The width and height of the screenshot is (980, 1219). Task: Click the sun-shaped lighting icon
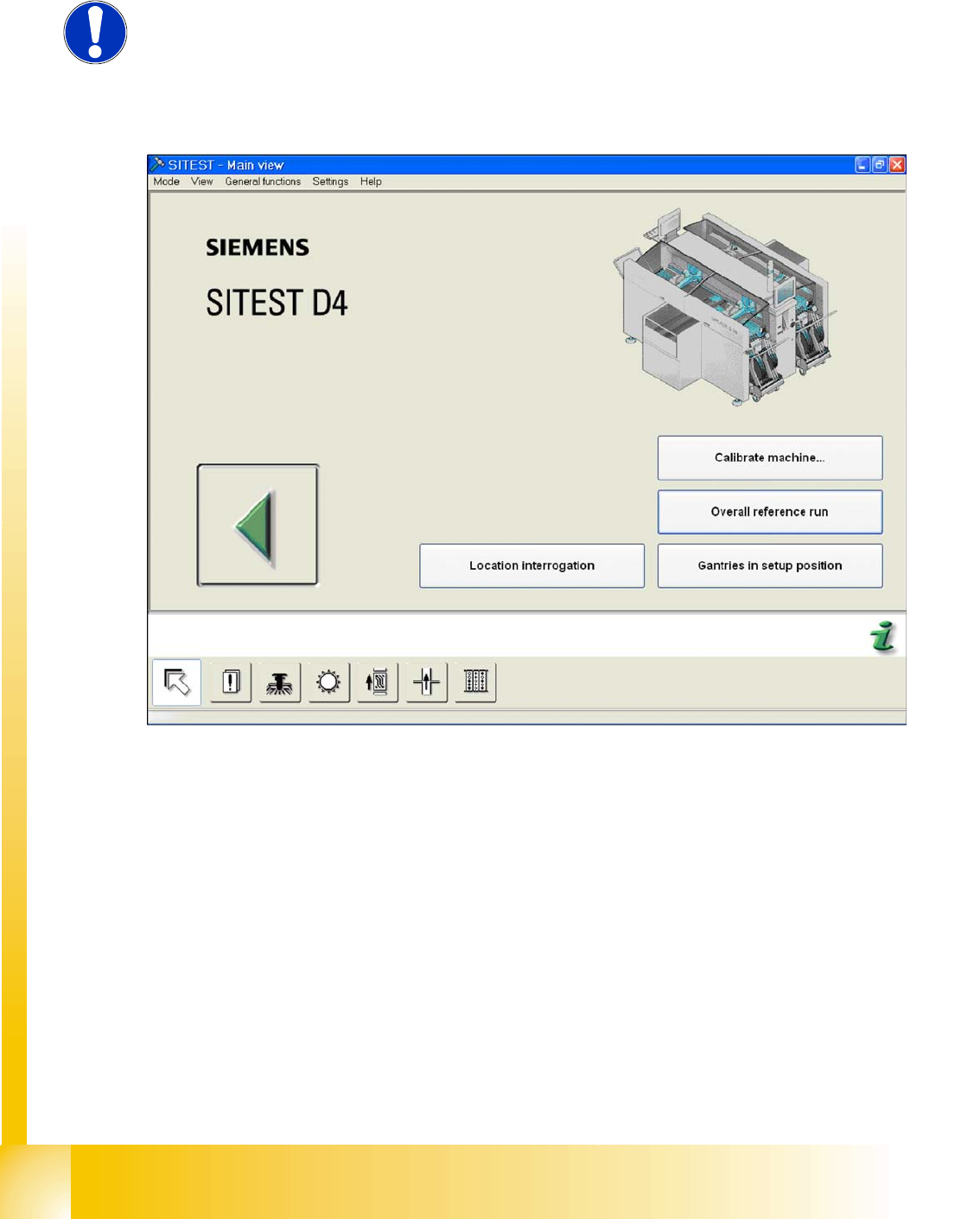pos(328,682)
